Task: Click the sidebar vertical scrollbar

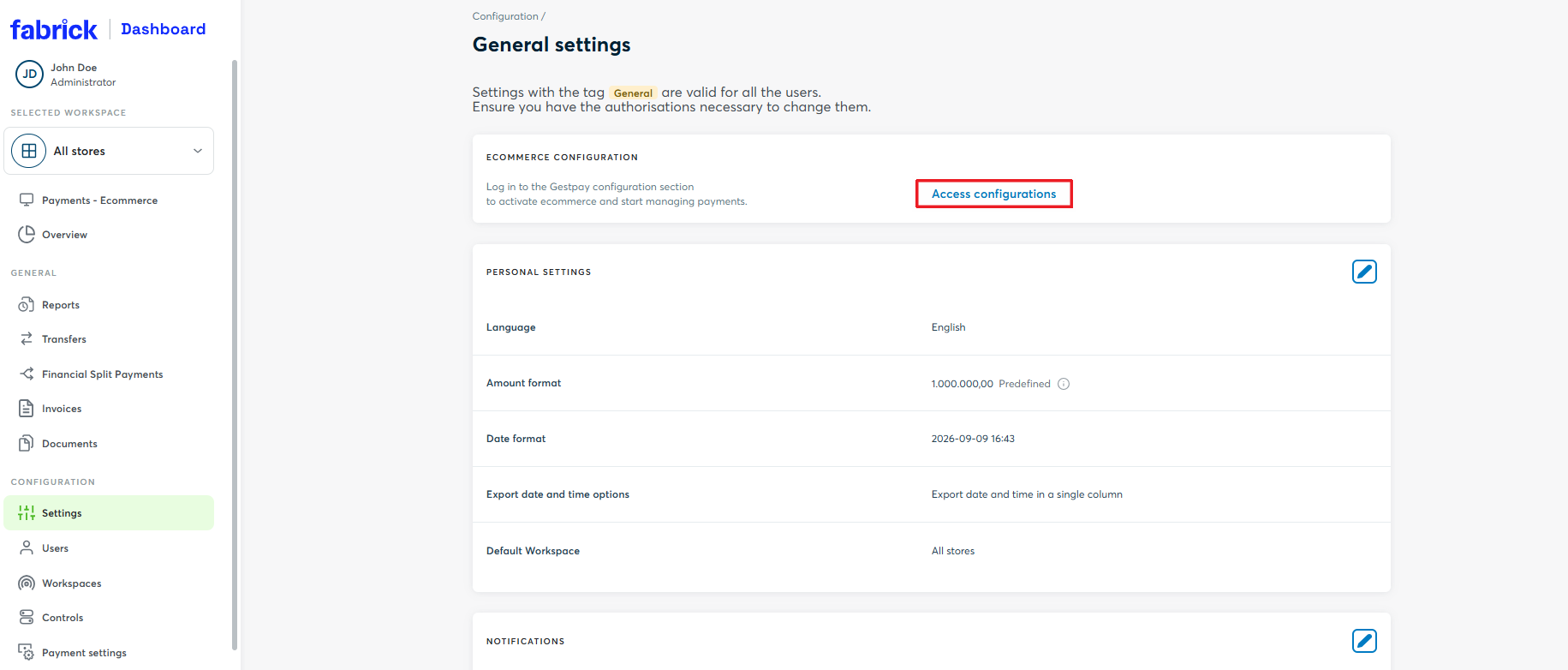Action: [235, 356]
